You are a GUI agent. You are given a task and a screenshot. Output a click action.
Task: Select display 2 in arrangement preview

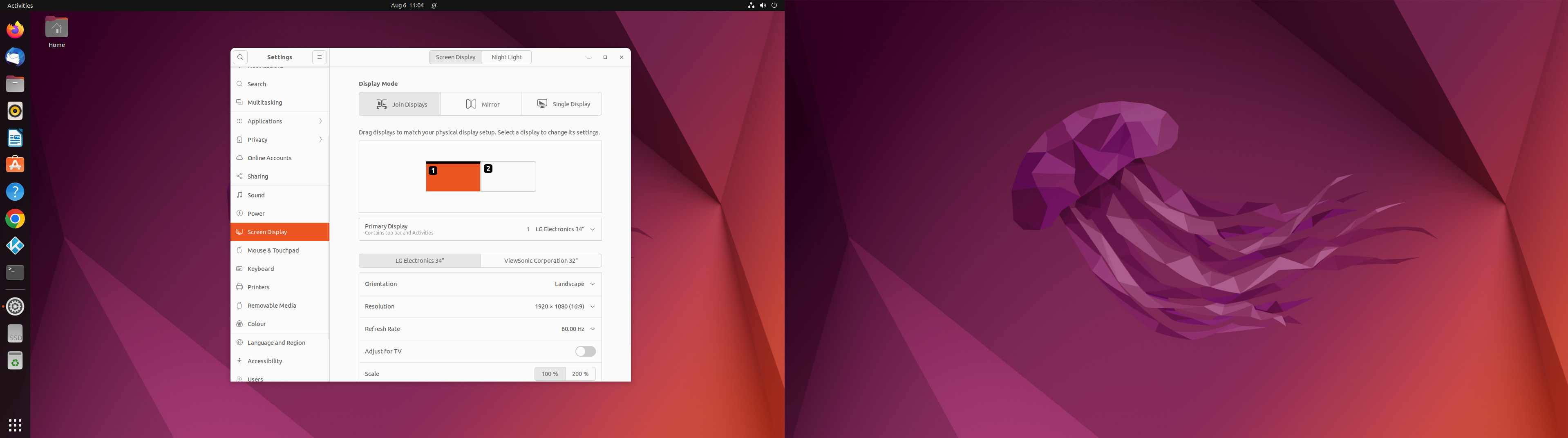[508, 177]
